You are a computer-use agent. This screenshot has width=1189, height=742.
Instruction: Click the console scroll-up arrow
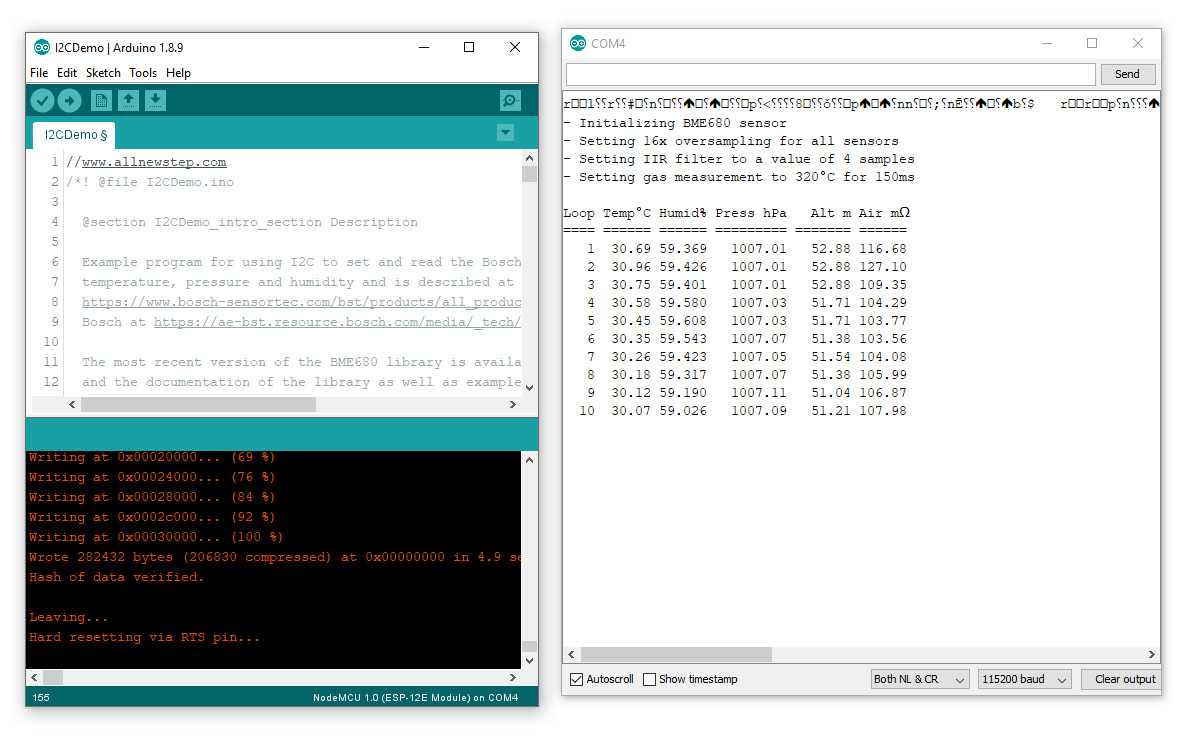pos(529,460)
